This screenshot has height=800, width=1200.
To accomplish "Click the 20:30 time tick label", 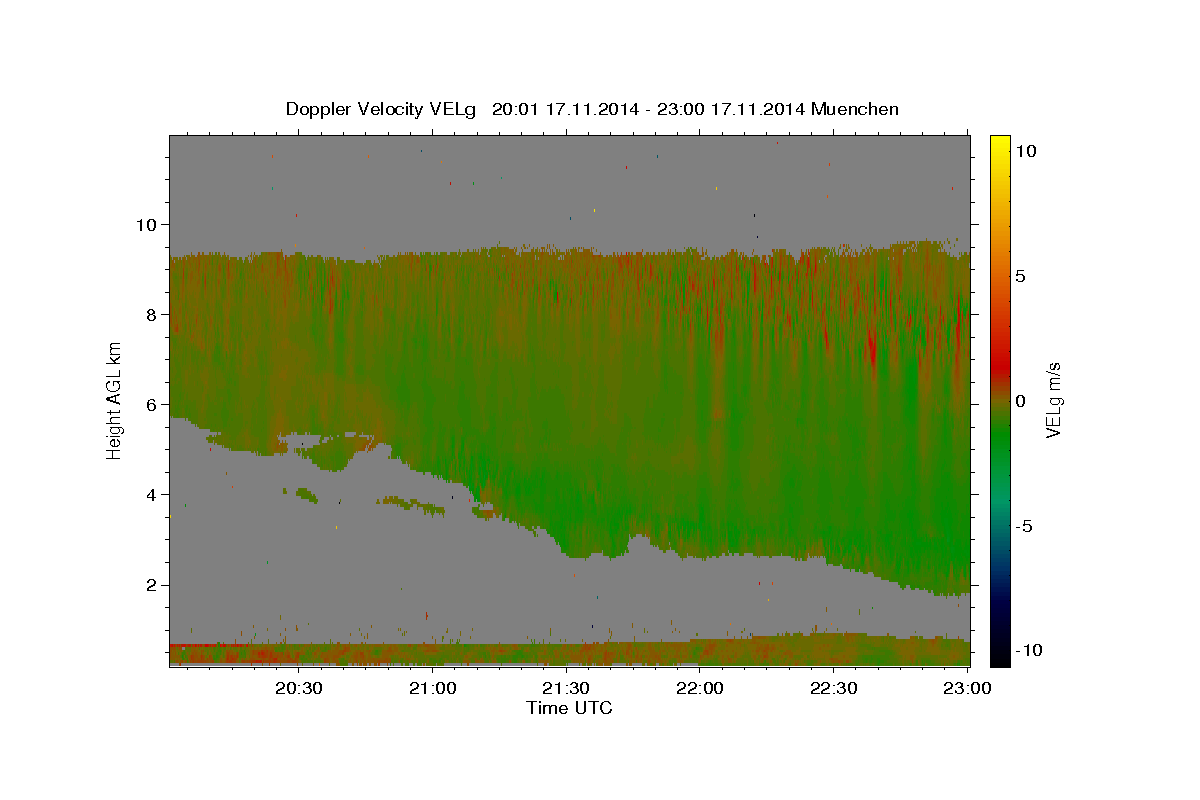I will coord(299,688).
